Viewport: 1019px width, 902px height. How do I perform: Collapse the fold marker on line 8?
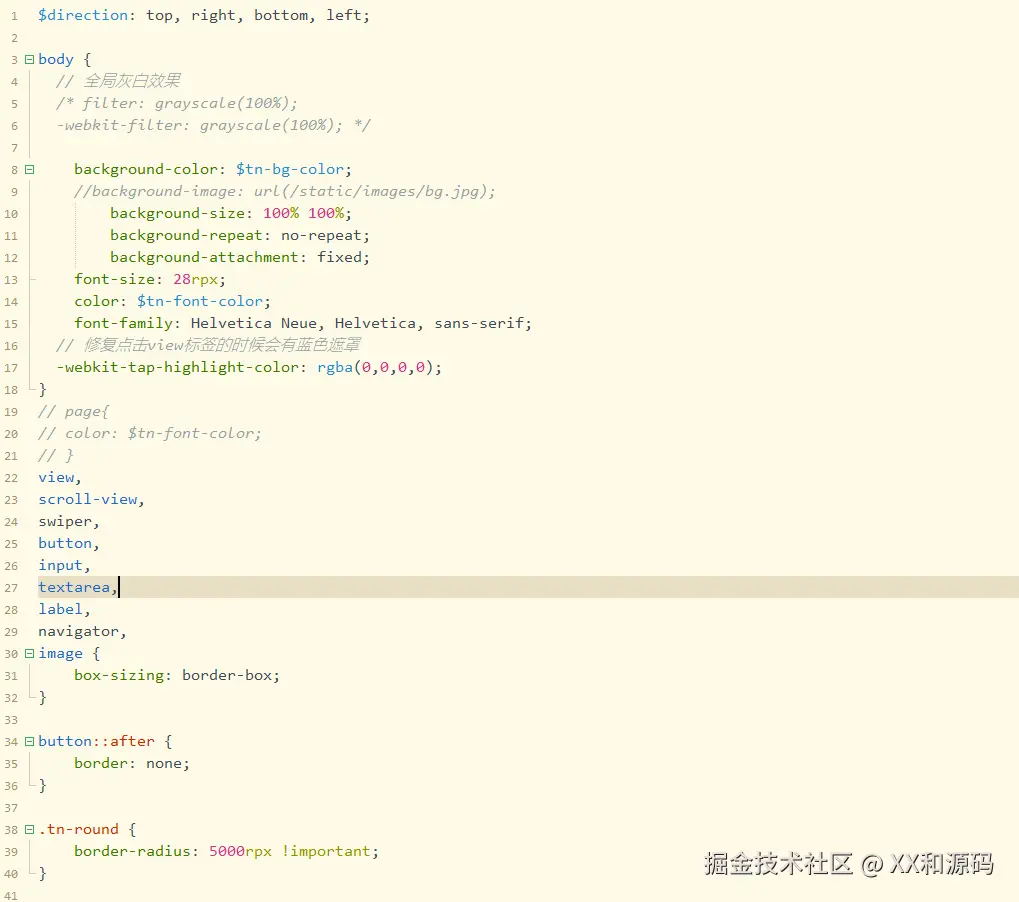click(28, 169)
